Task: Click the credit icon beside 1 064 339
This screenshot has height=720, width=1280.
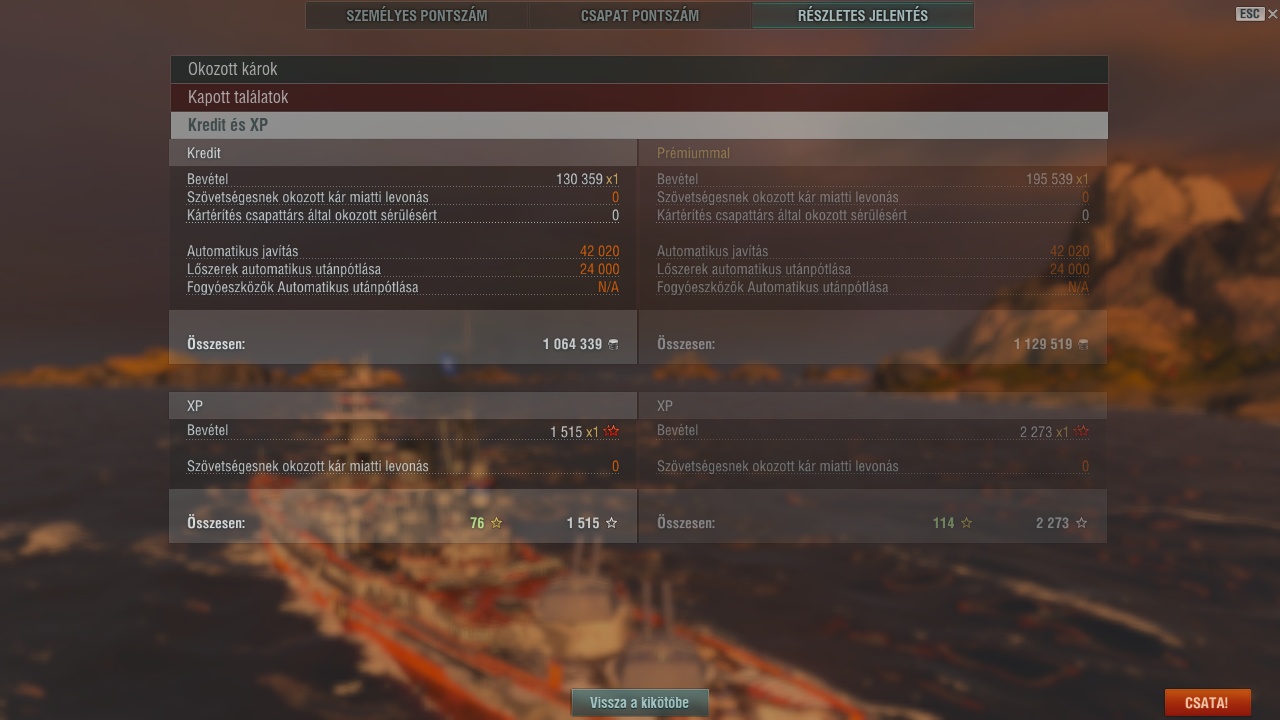Action: coord(613,344)
